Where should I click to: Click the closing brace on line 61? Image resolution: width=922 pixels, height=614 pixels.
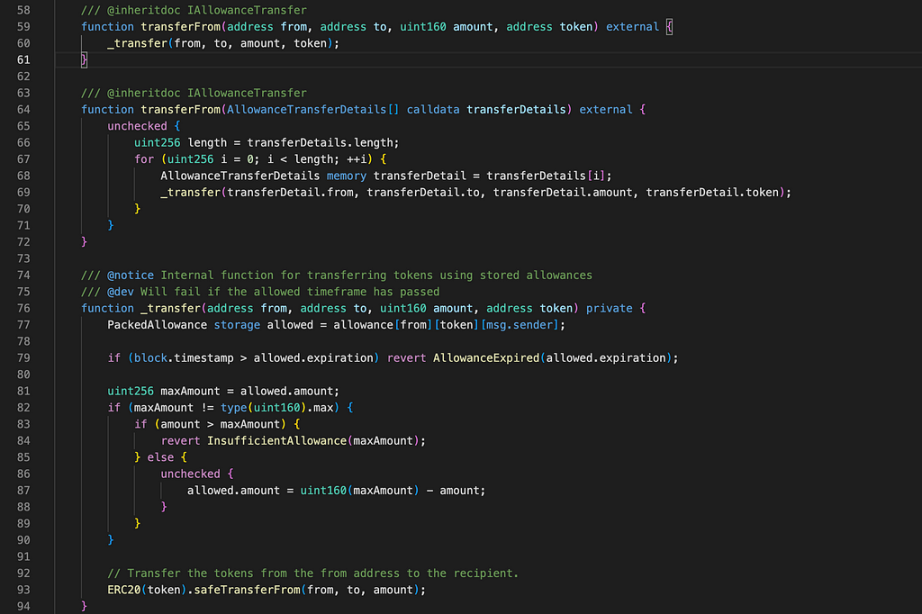coord(84,60)
